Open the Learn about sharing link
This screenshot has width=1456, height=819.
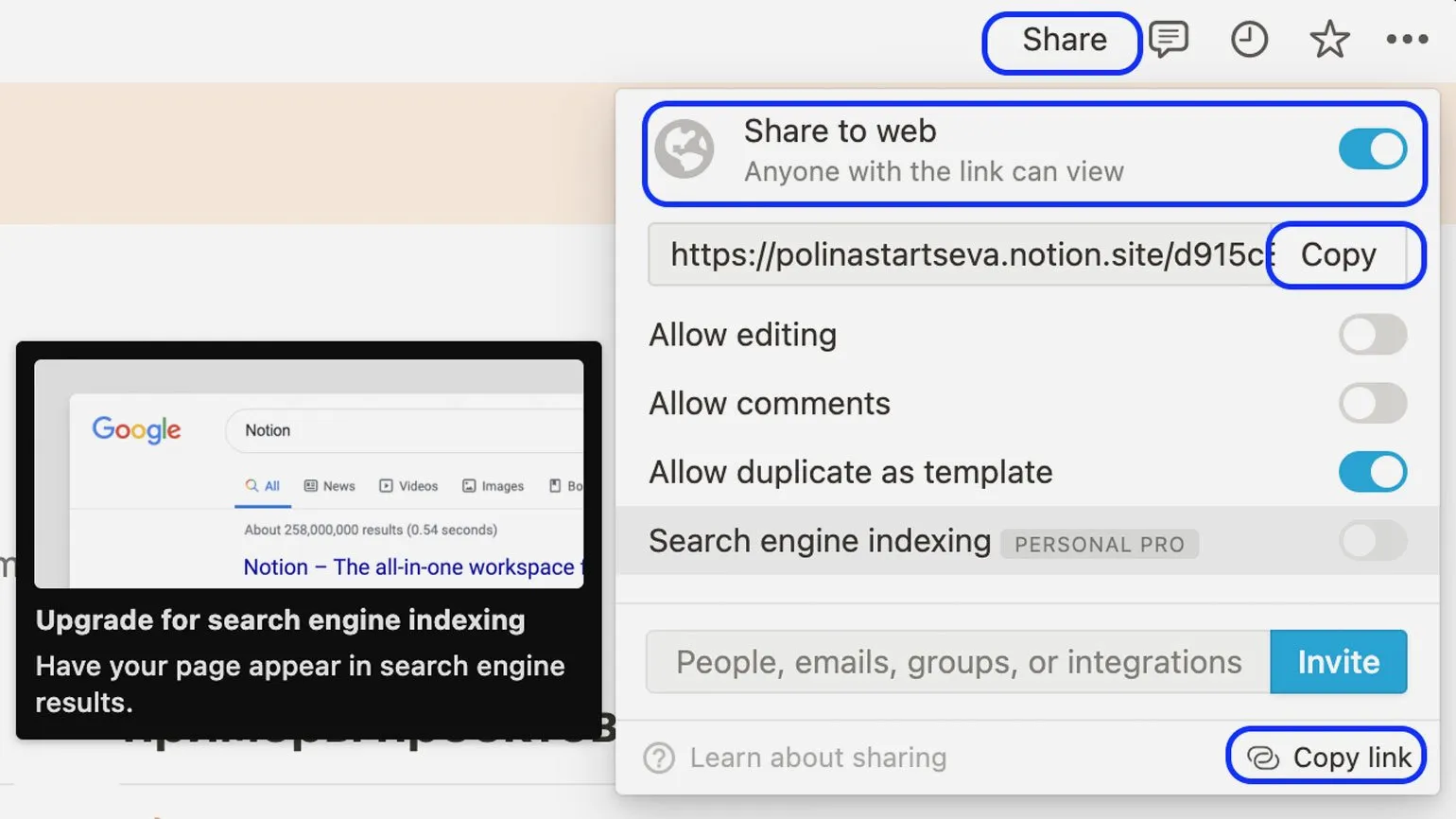[x=818, y=758]
